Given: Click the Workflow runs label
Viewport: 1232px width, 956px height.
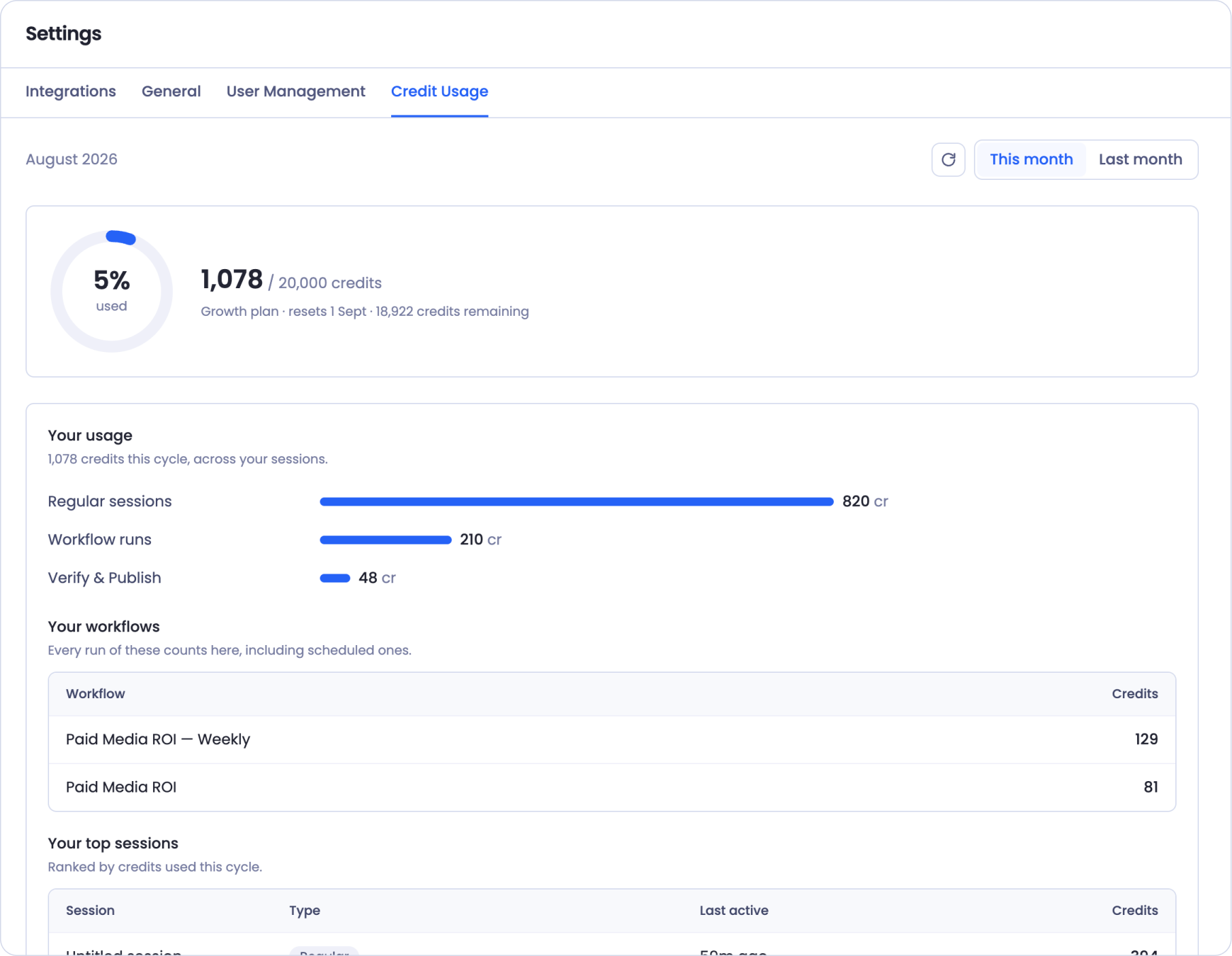Looking at the screenshot, I should [99, 540].
